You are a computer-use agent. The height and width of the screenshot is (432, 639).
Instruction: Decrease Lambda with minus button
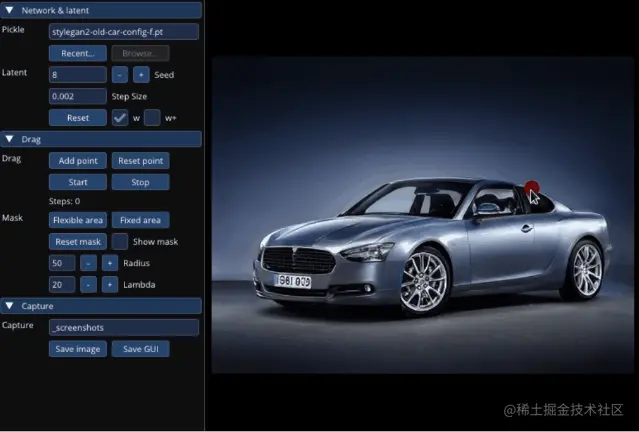point(88,285)
